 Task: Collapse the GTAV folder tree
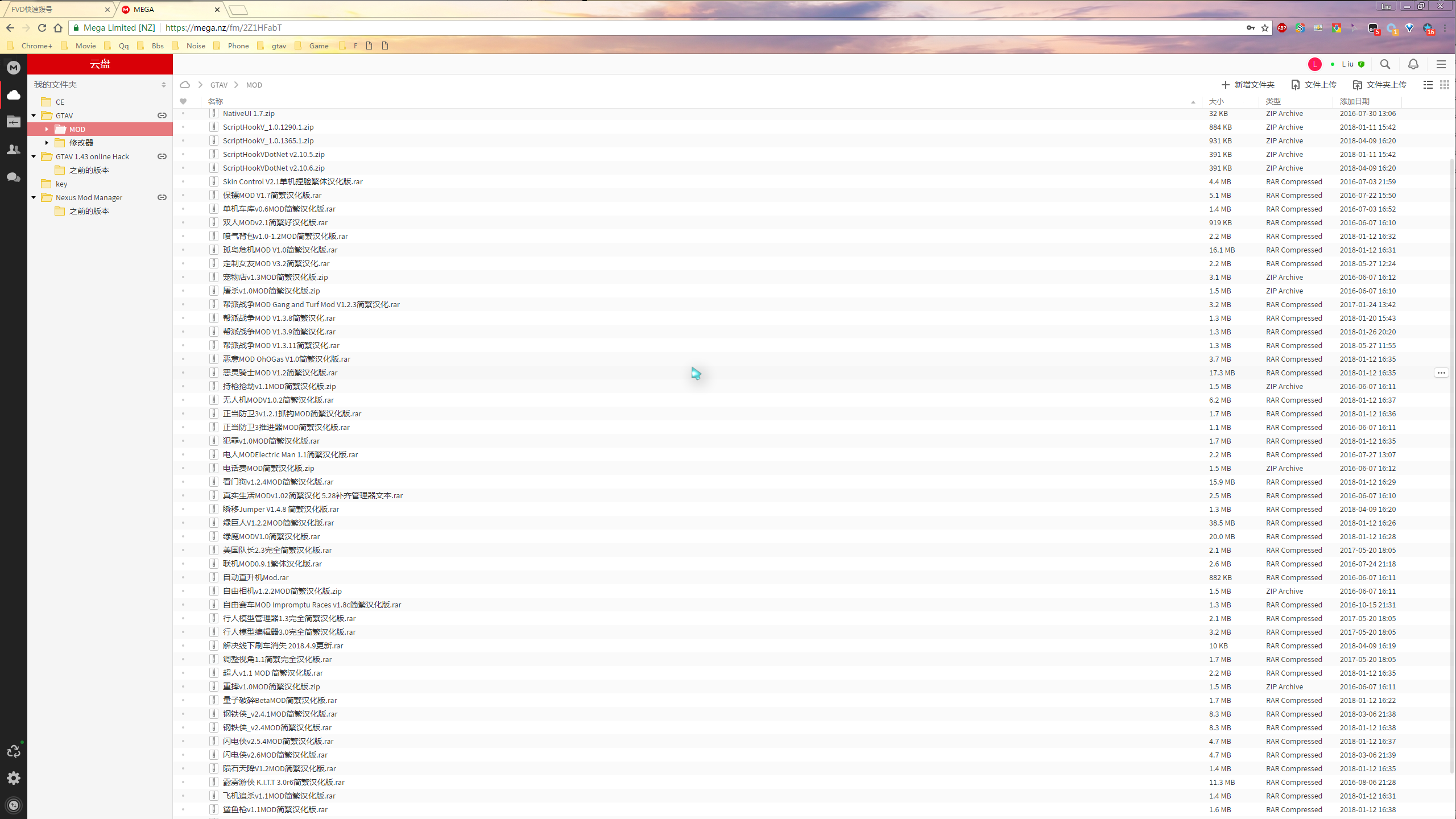pyautogui.click(x=34, y=115)
